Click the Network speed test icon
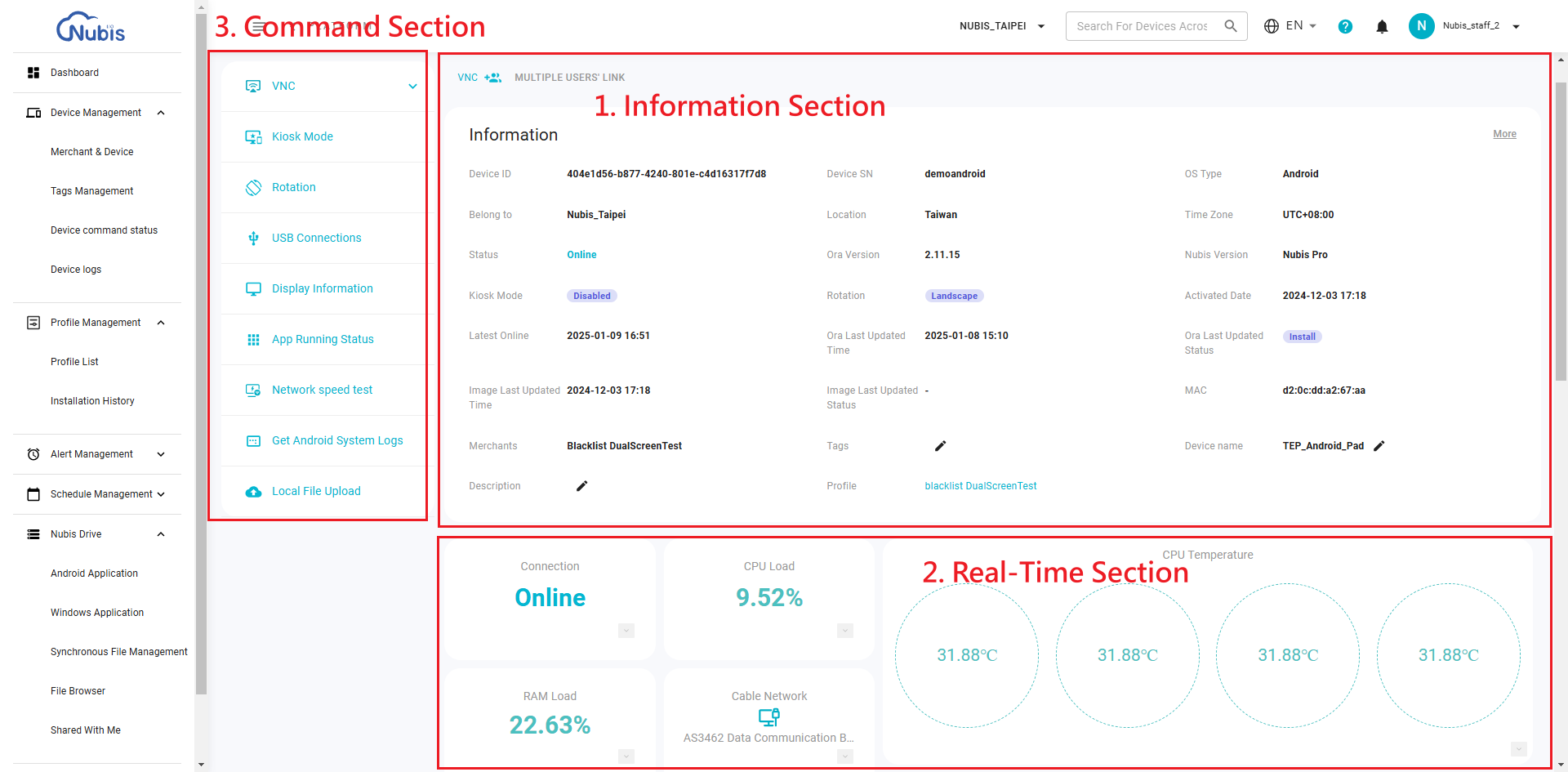 [254, 390]
